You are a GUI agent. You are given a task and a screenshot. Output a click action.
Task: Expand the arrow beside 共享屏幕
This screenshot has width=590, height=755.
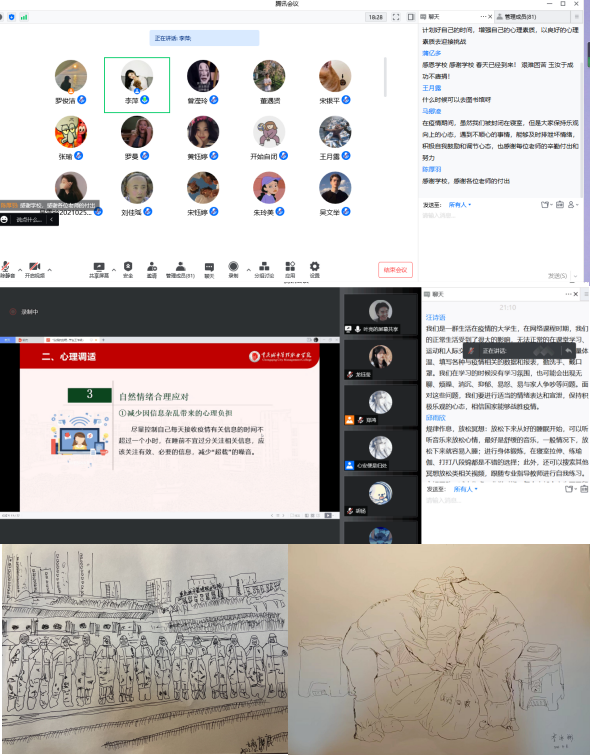[x=114, y=270]
